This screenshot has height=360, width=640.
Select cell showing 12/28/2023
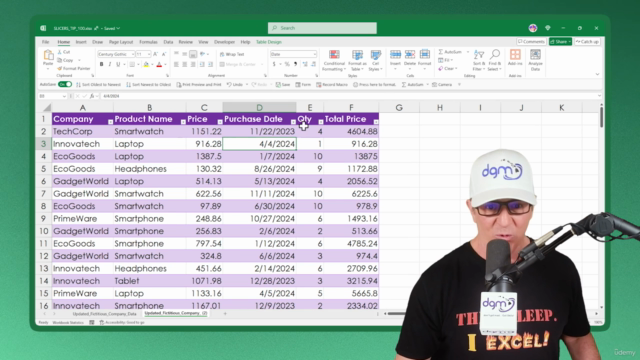pyautogui.click(x=260, y=281)
